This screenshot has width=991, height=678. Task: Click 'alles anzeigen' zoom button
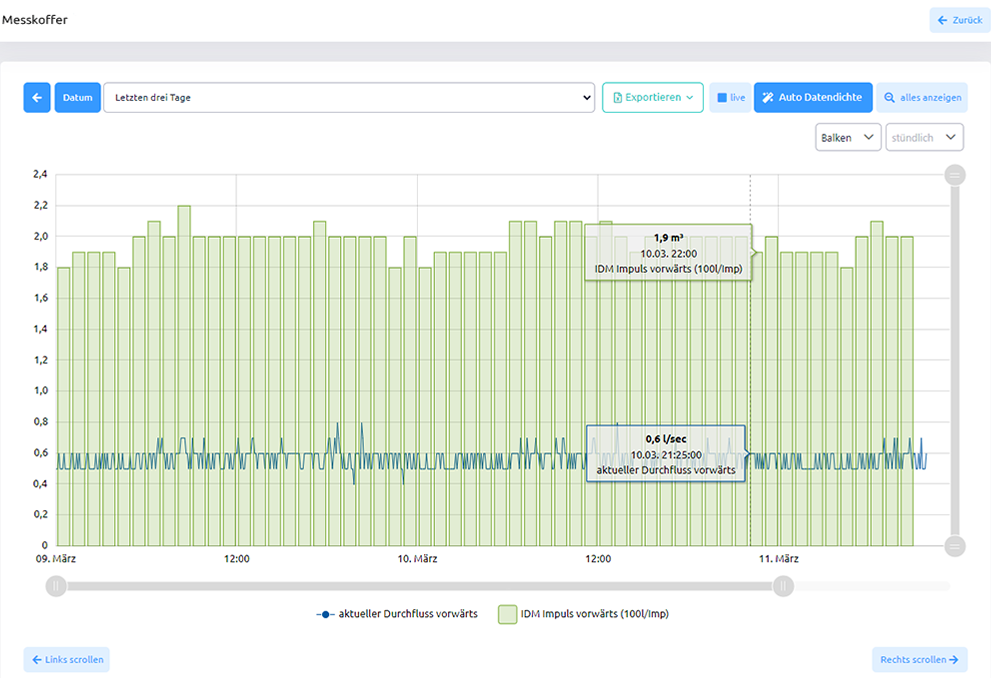[x=922, y=98]
